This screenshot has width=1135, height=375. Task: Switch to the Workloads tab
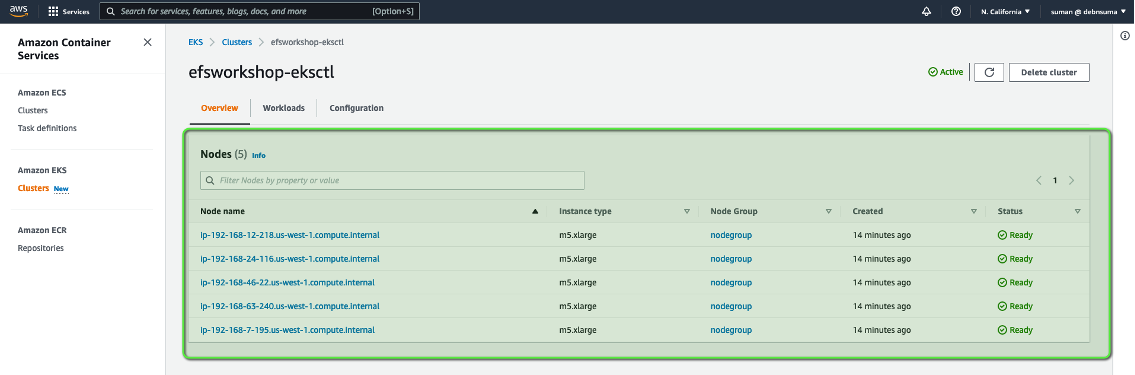pyautogui.click(x=283, y=108)
